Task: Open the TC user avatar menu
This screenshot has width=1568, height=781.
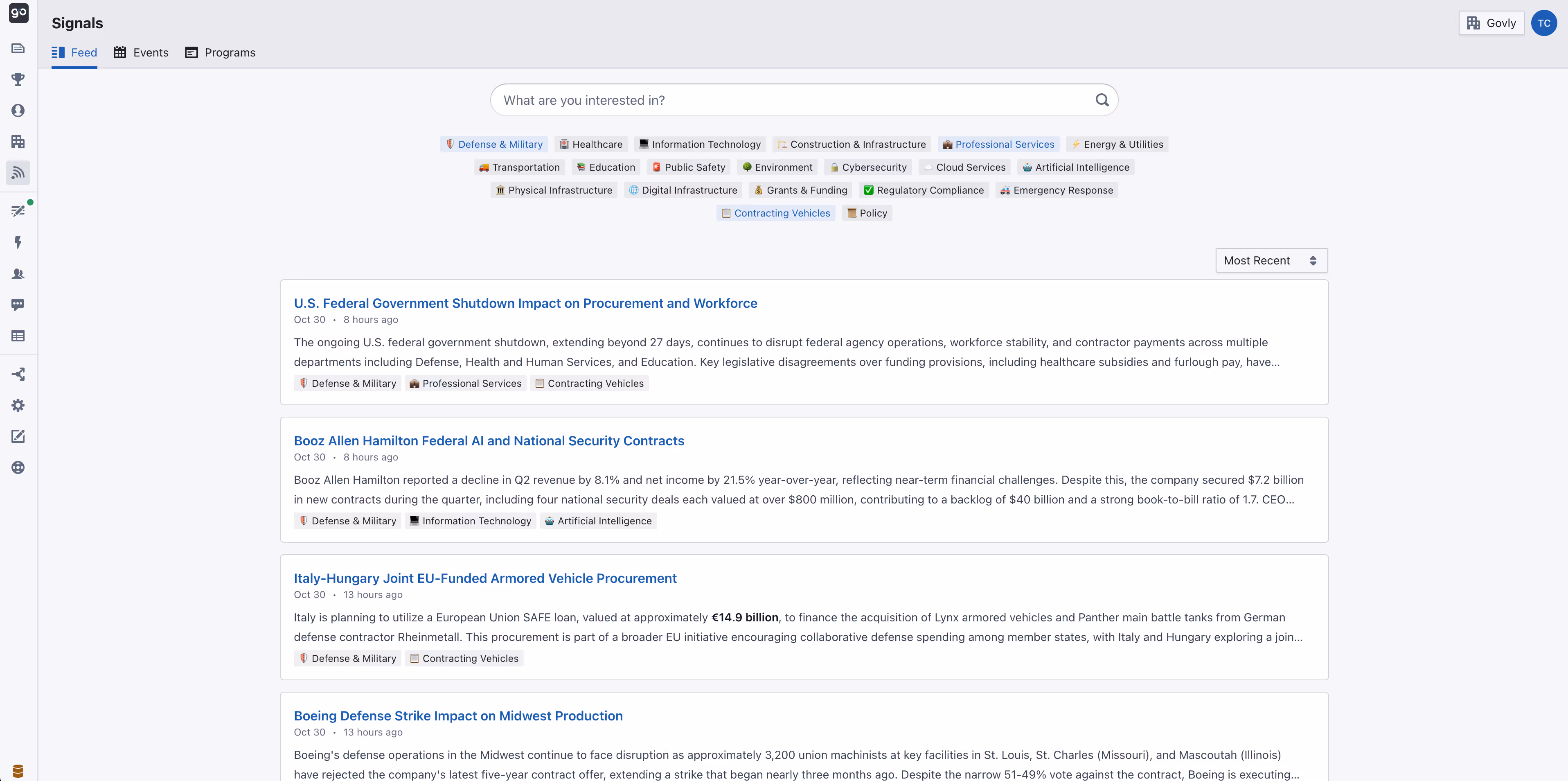Action: click(x=1543, y=23)
